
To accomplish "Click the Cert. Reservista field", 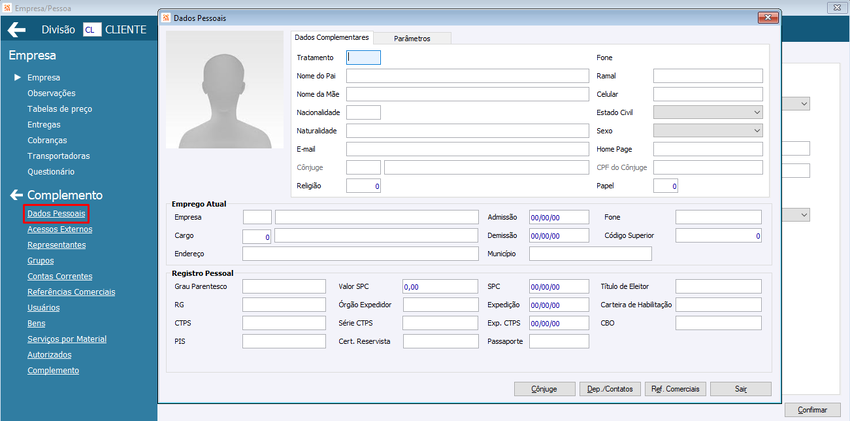I will tap(441, 341).
